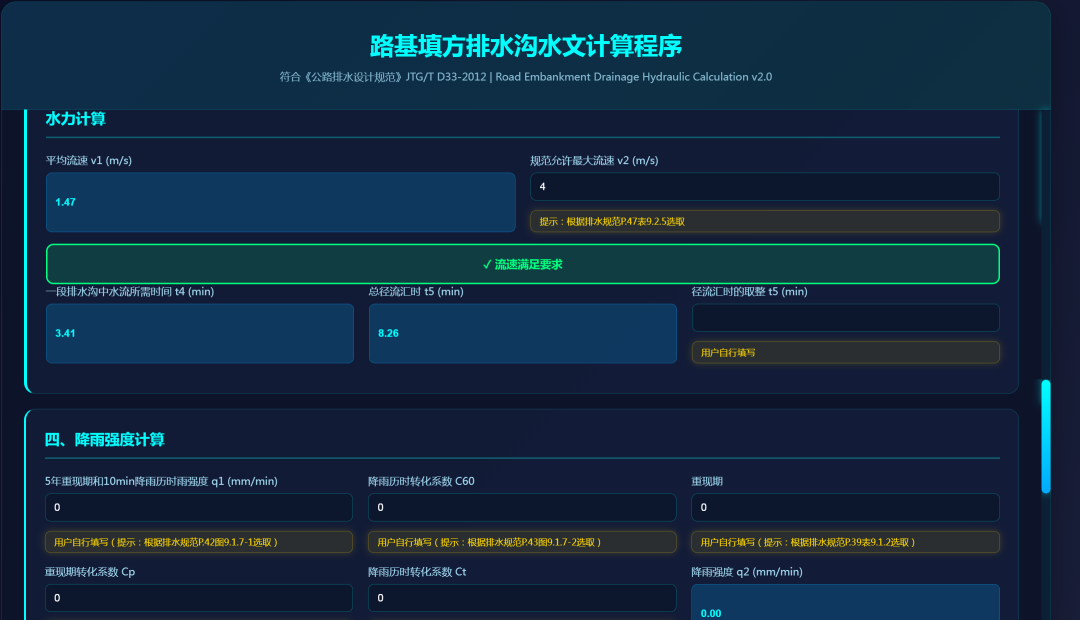The height and width of the screenshot is (620, 1080).
Task: Select the 降雨强度 q2 result box
Action: tap(845, 604)
